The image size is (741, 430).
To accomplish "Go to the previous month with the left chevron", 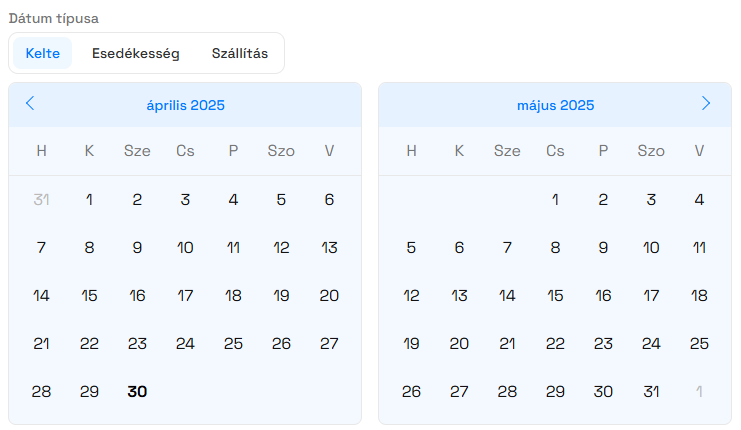I will pyautogui.click(x=30, y=103).
